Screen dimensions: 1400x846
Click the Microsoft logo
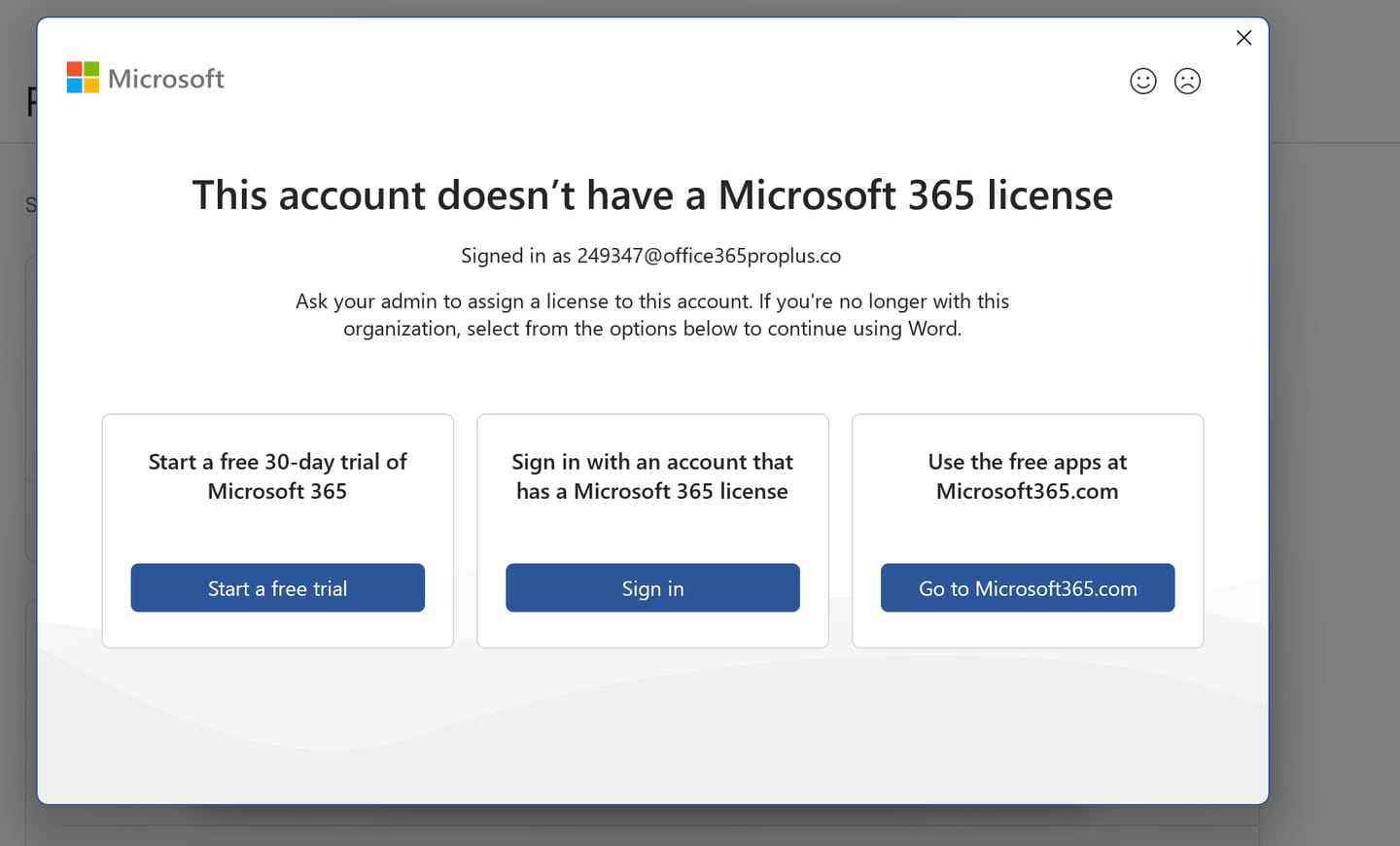pyautogui.click(x=145, y=78)
